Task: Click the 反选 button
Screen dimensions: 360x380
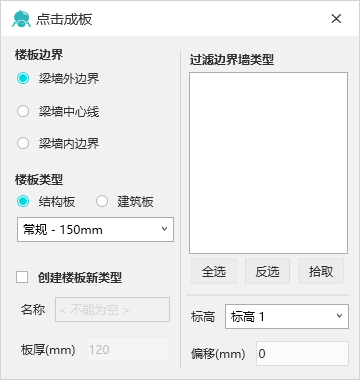Action: (267, 271)
